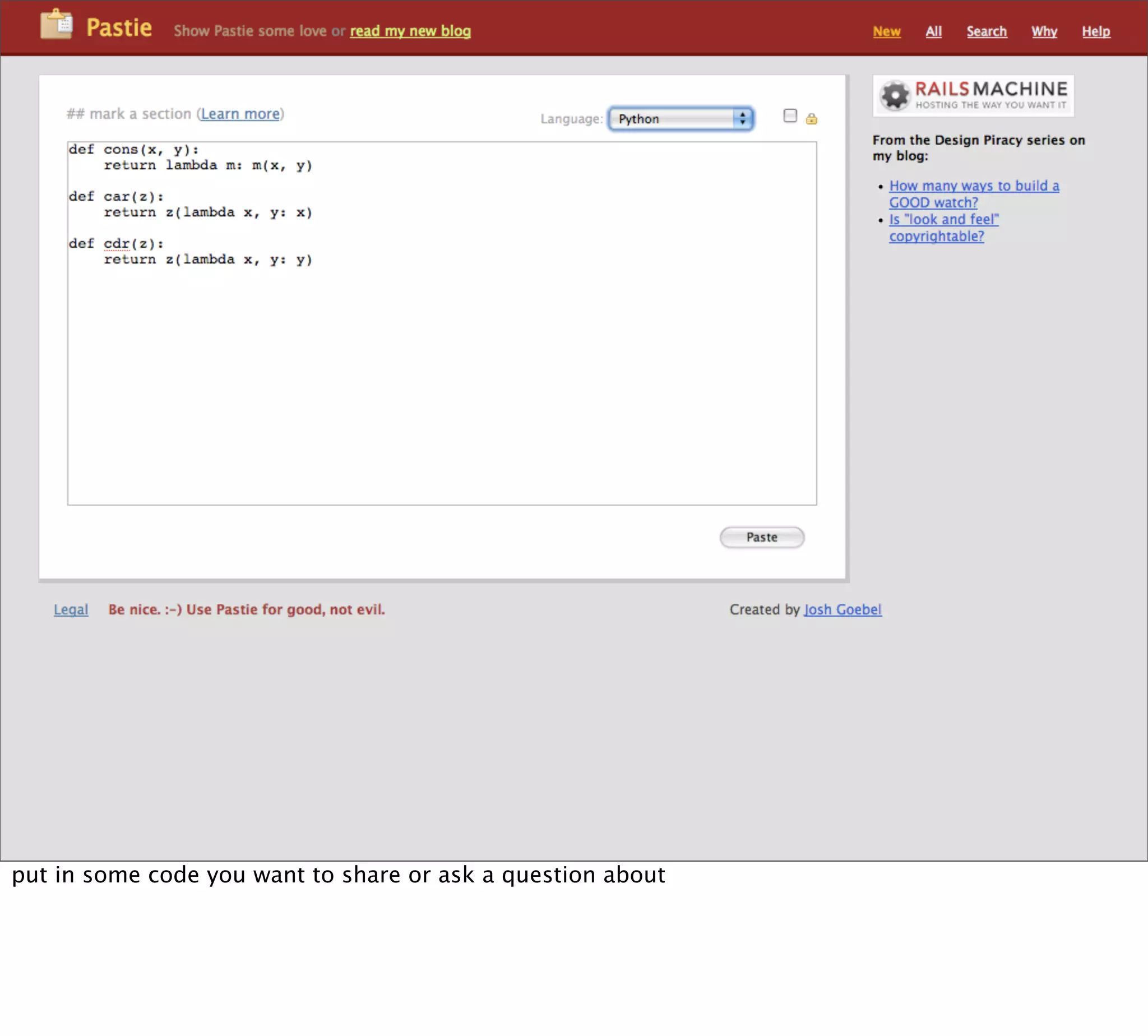Click the language dropdown stepper arrows
The image size is (1148, 1036).
(742, 118)
